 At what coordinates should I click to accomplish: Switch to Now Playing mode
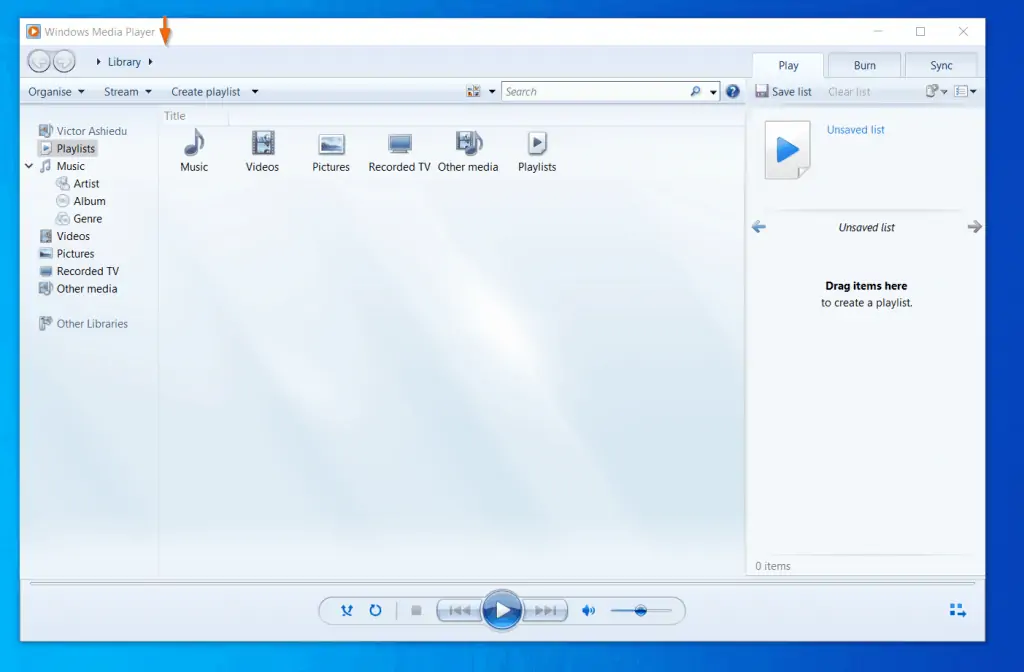[x=957, y=609]
